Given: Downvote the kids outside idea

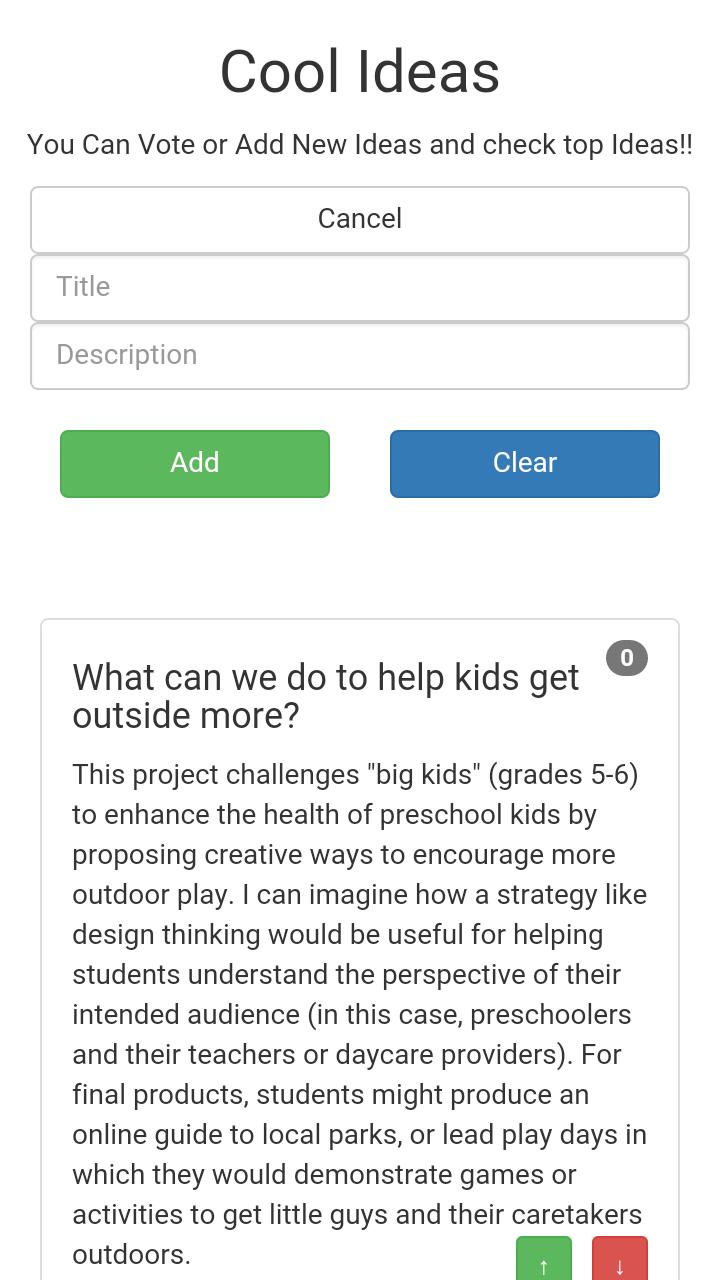Looking at the screenshot, I should pyautogui.click(x=619, y=1260).
